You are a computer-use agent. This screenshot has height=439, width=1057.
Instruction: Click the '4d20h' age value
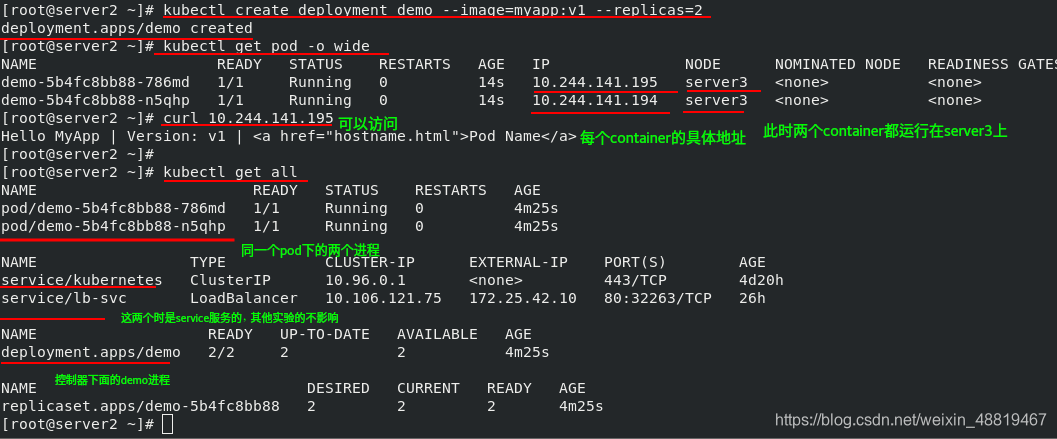click(761, 280)
